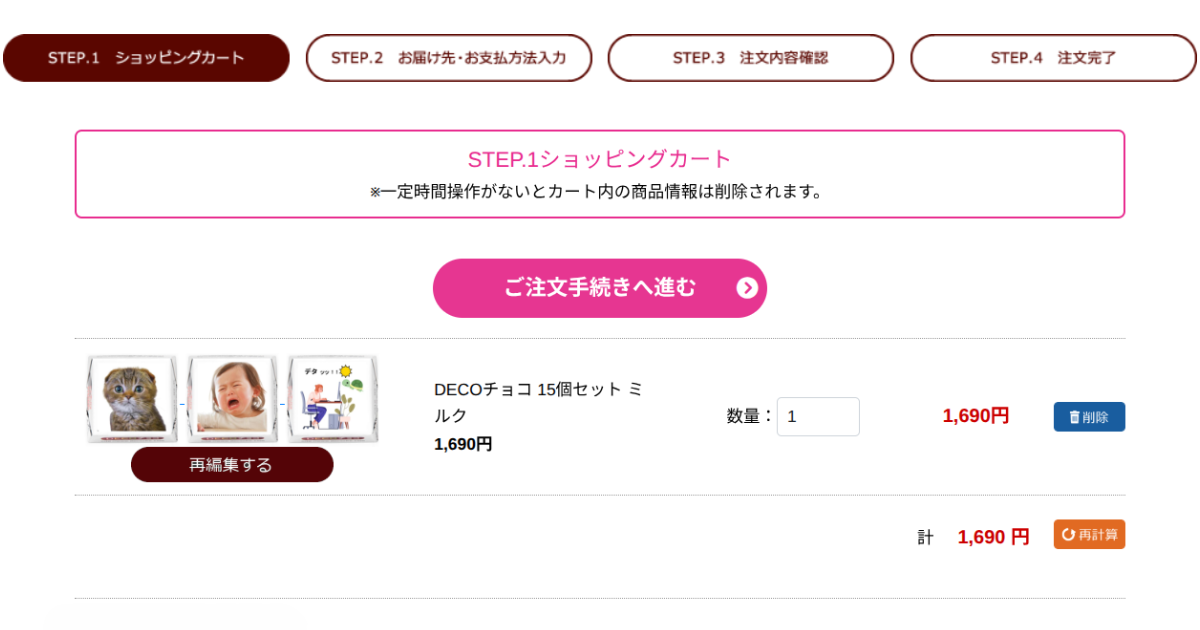Image resolution: width=1200 pixels, height=630 pixels.
Task: Proceed with ご注文手続きへ進む button
Action: point(600,288)
